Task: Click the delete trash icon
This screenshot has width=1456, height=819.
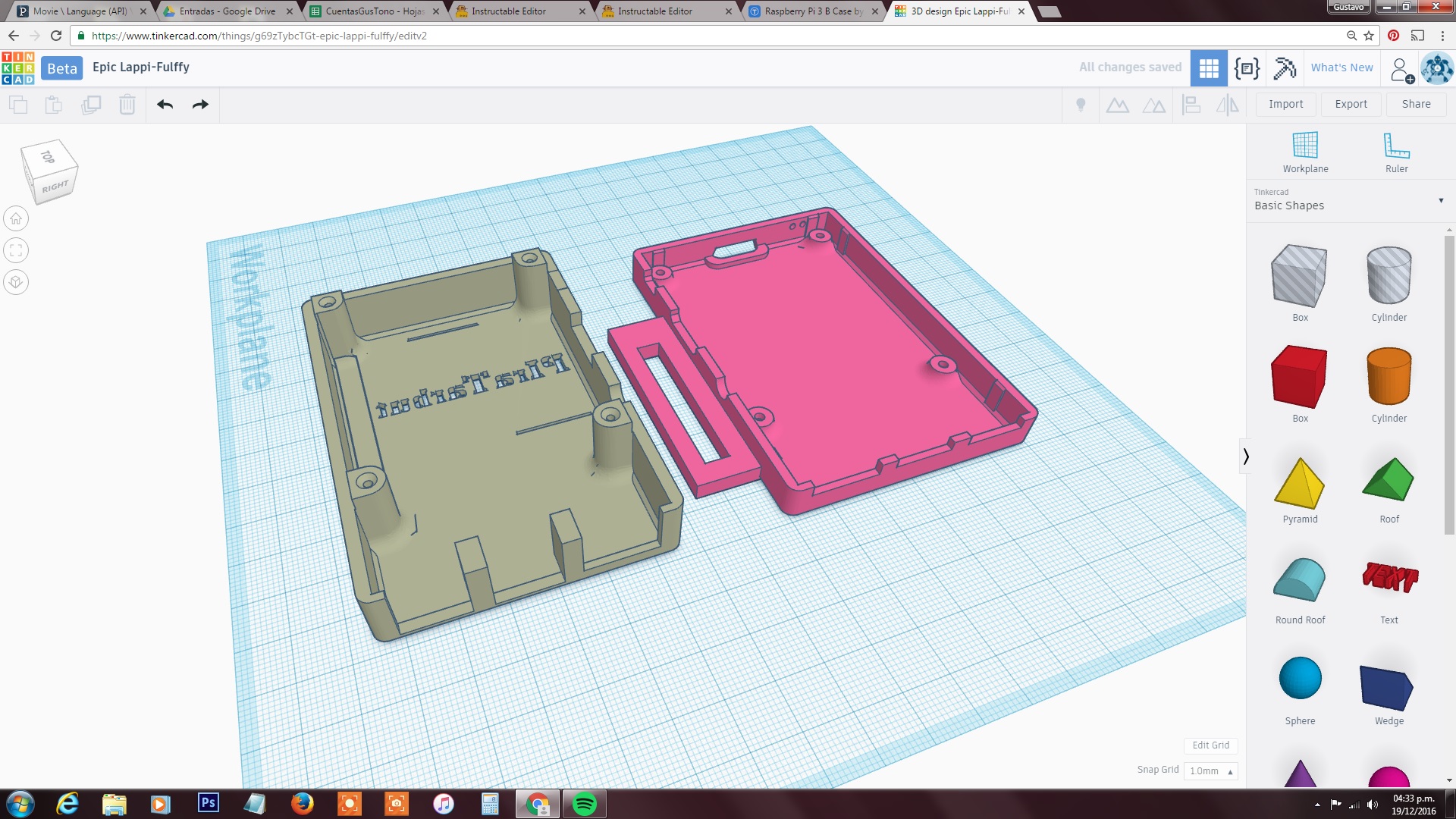Action: (127, 105)
